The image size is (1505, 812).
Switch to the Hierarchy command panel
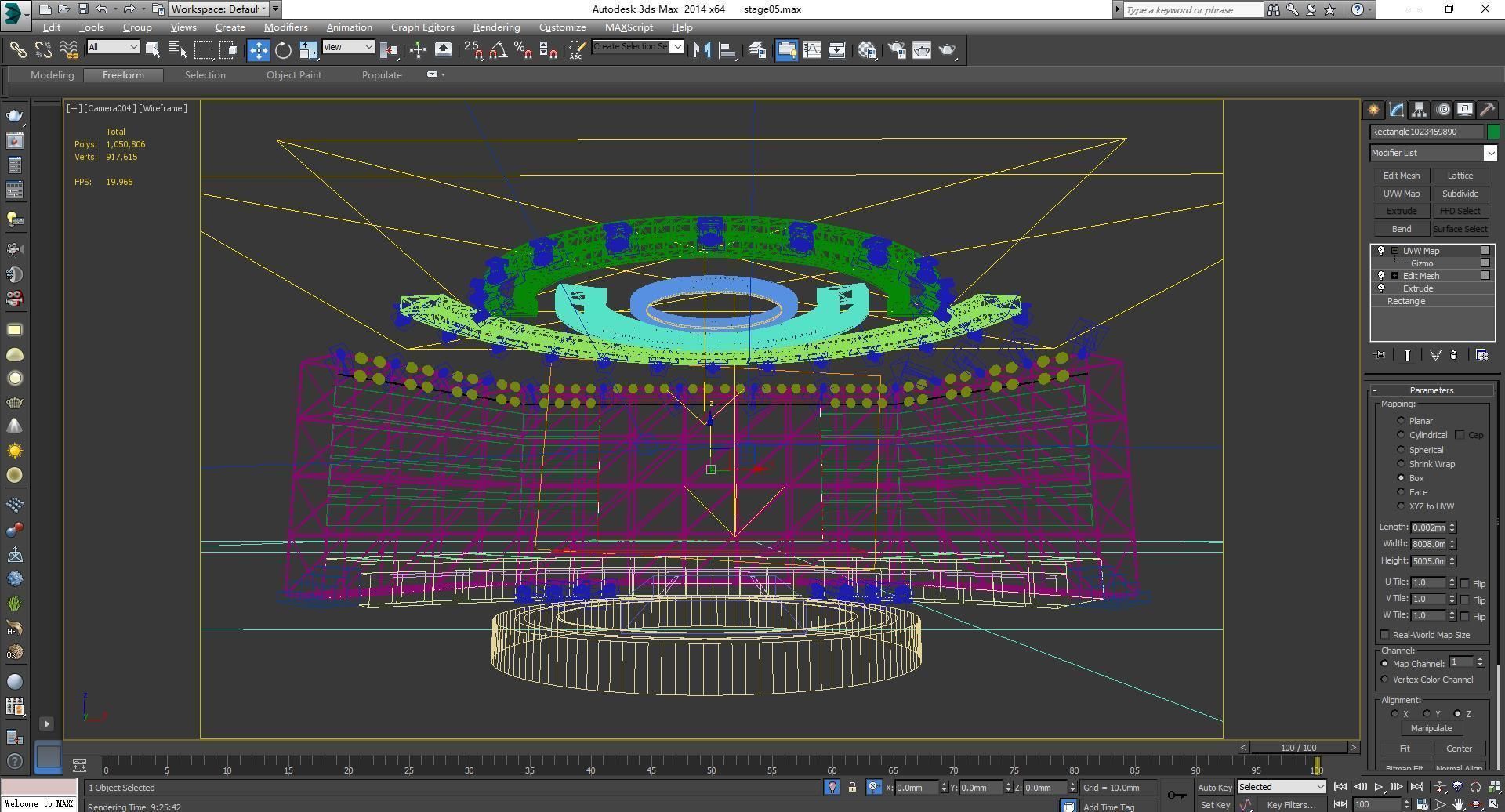coord(1420,110)
